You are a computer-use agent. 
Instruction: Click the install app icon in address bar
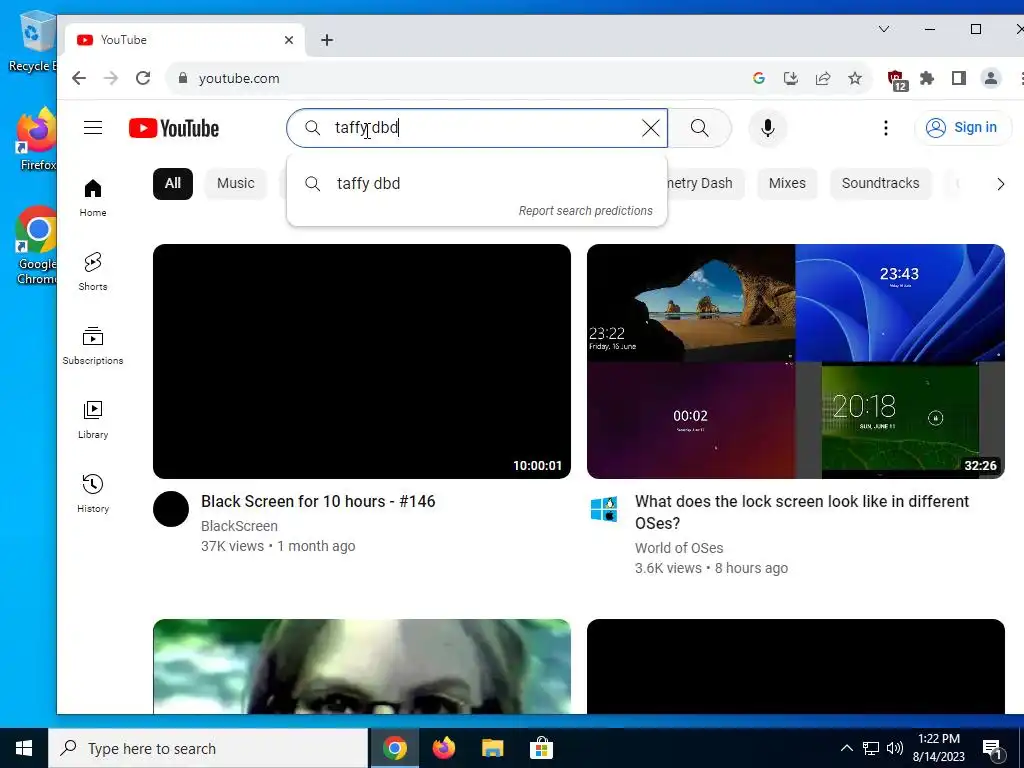(791, 78)
